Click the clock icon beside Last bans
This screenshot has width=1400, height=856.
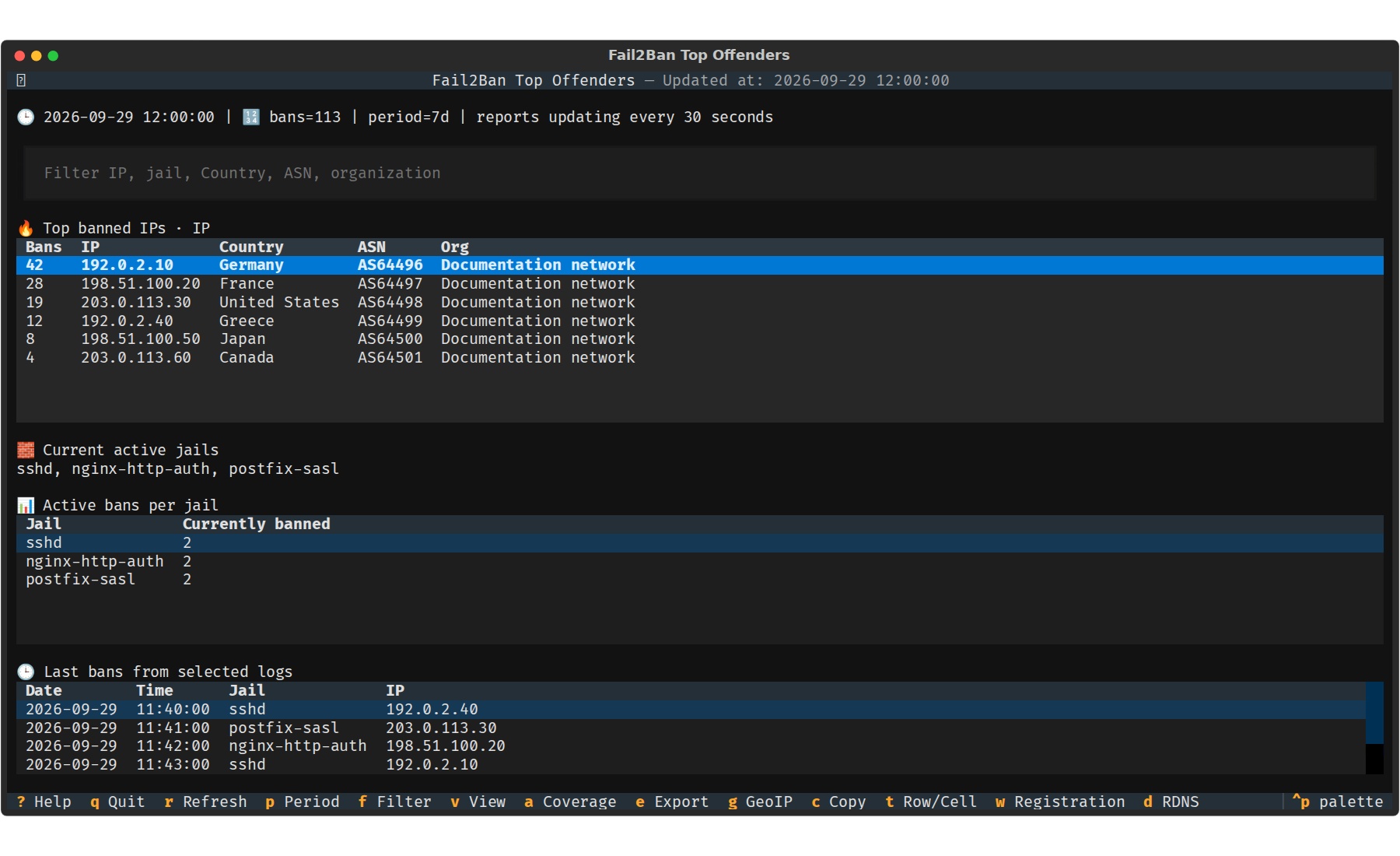(26, 672)
